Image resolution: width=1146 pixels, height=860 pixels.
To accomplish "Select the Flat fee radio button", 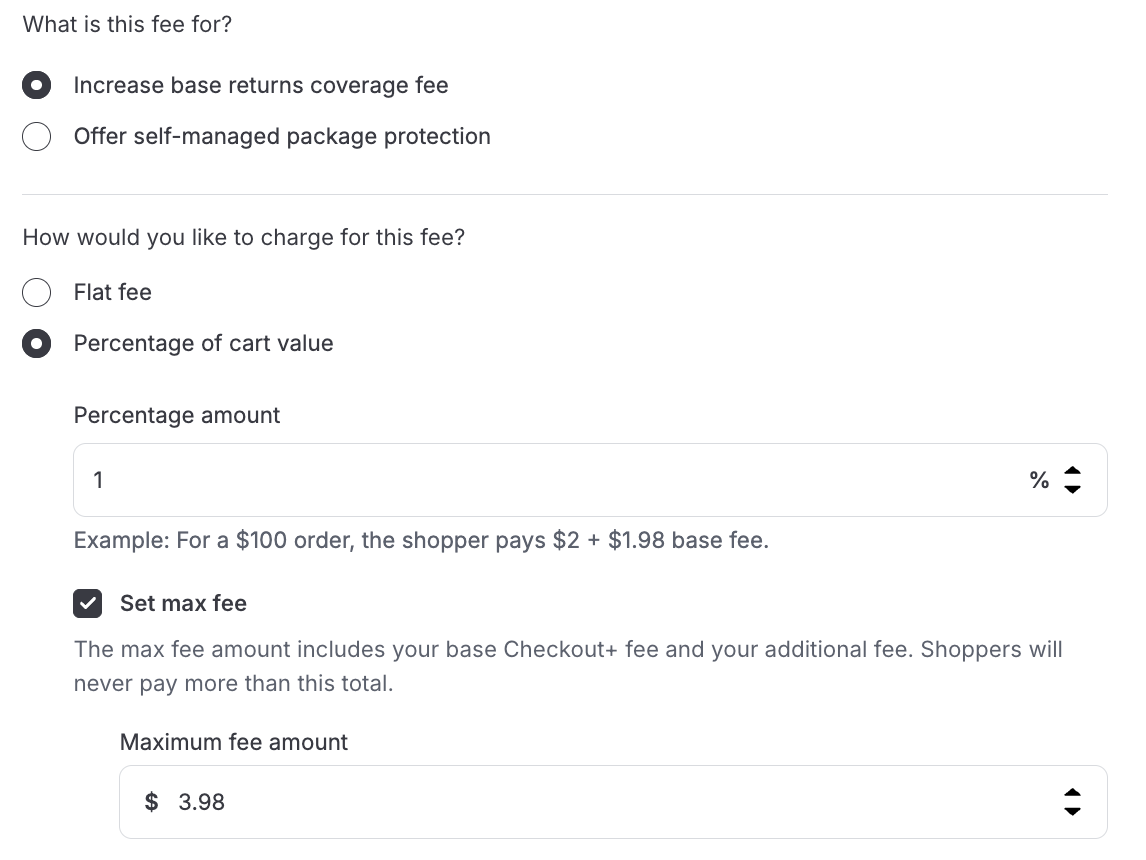I will click(37, 293).
